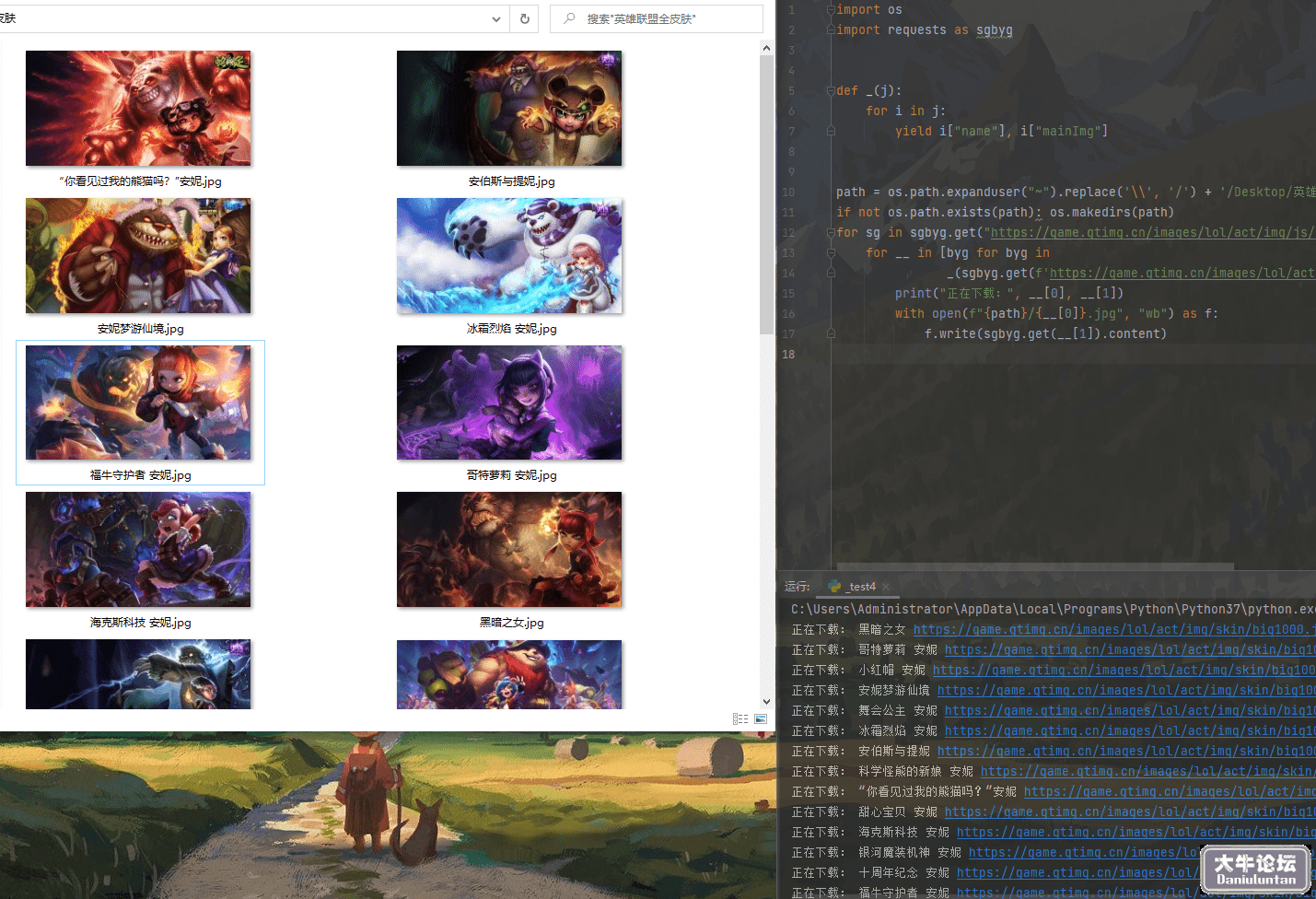Viewport: 1316px width, 899px height.
Task: Click the editor's horizontal scrollbar
Action: pyautogui.click(x=1035, y=566)
